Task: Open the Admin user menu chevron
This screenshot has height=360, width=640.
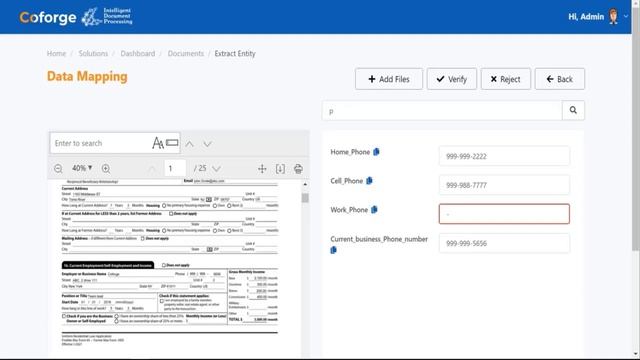Action: (x=626, y=16)
